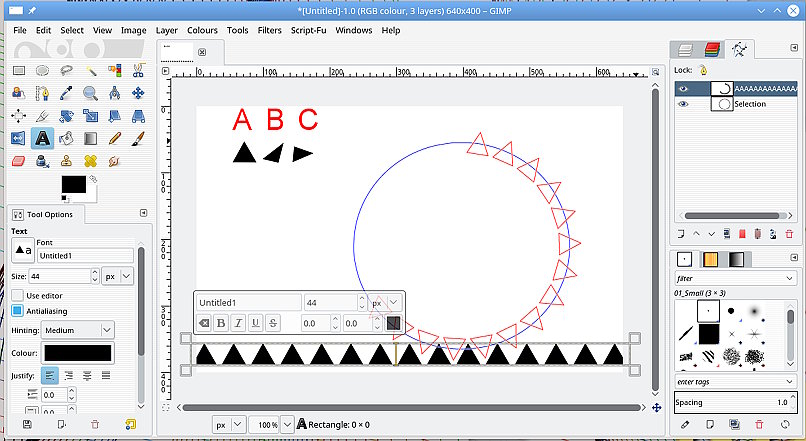Open the Colours menu
This screenshot has height=441, width=806.
point(202,30)
